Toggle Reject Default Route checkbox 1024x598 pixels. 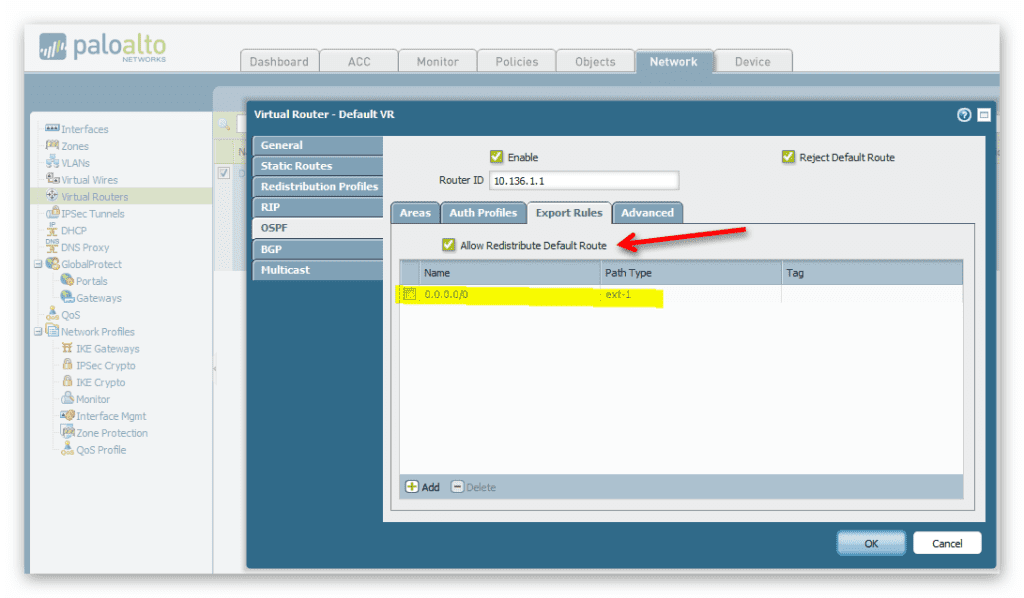click(x=788, y=157)
